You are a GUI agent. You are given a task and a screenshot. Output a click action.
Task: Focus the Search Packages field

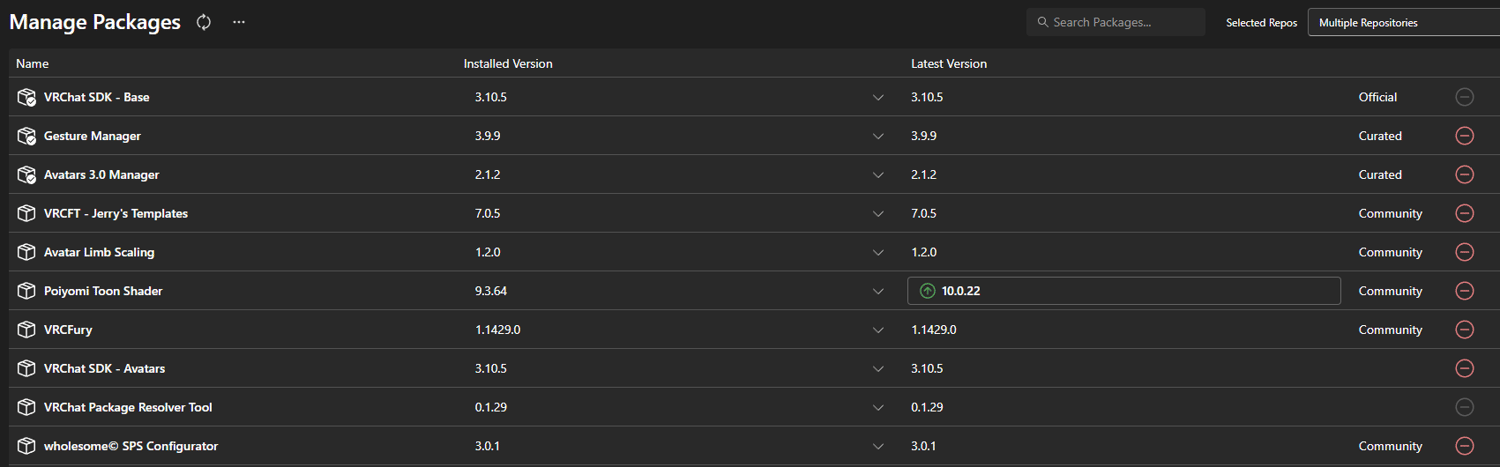[1115, 22]
